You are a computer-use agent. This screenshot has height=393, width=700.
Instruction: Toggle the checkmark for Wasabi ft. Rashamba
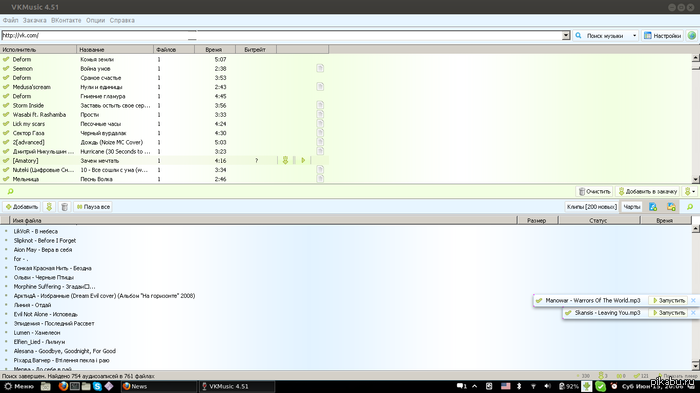[6, 114]
